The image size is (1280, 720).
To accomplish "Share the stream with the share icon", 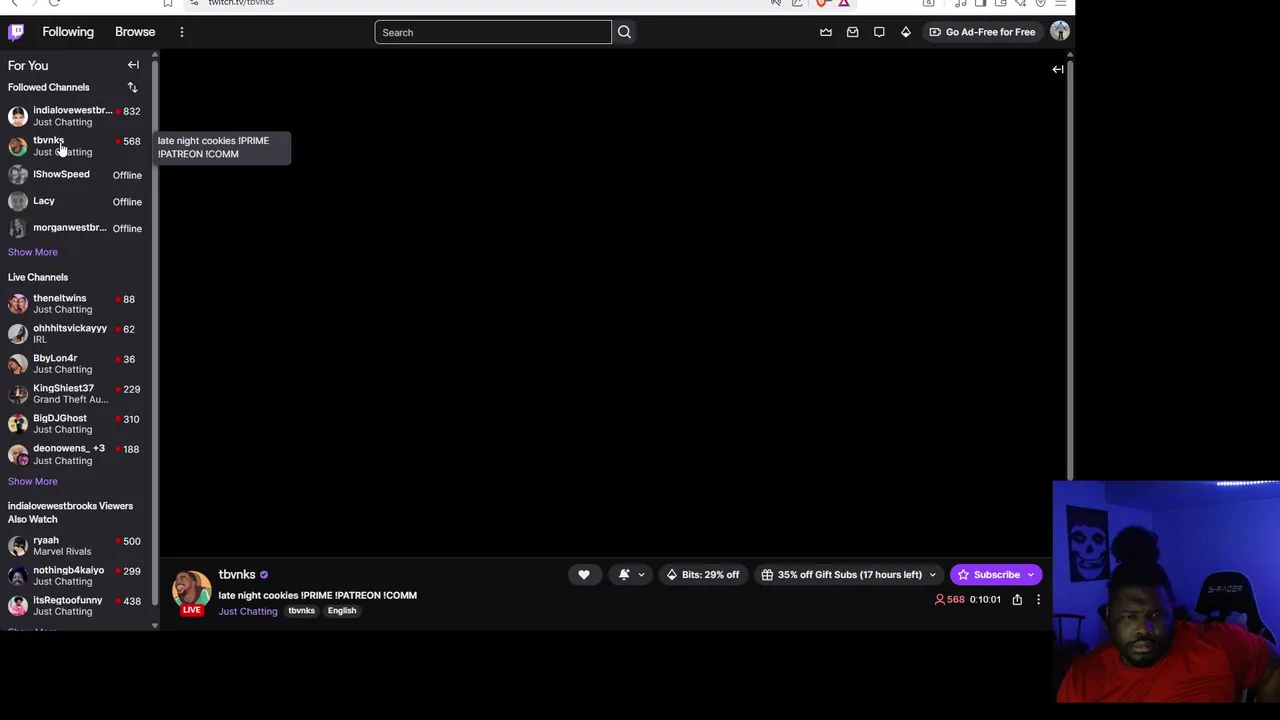I will 1017,599.
